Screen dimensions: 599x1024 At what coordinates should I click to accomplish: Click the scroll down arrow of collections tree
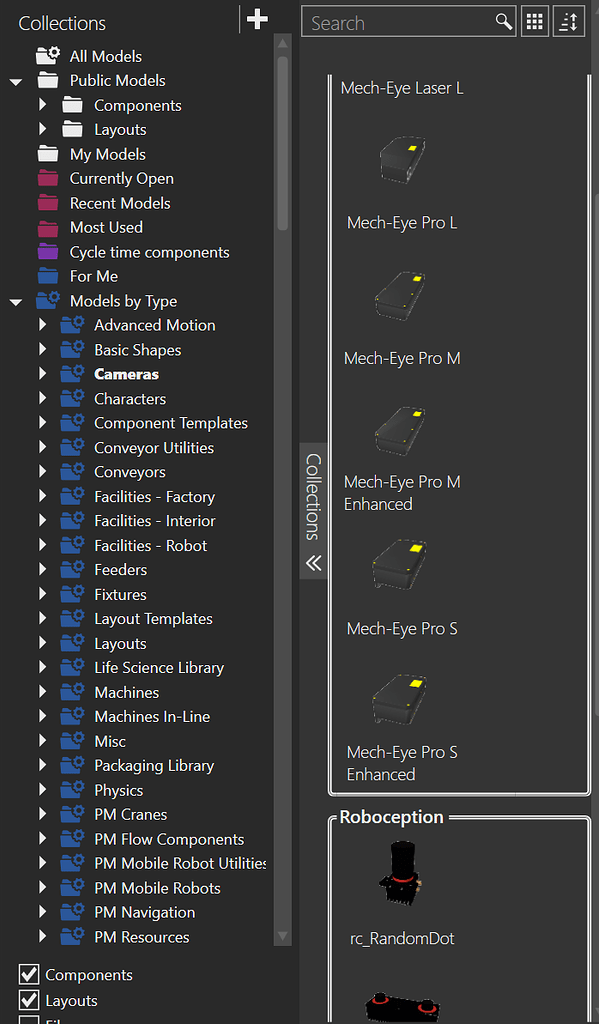[x=283, y=935]
